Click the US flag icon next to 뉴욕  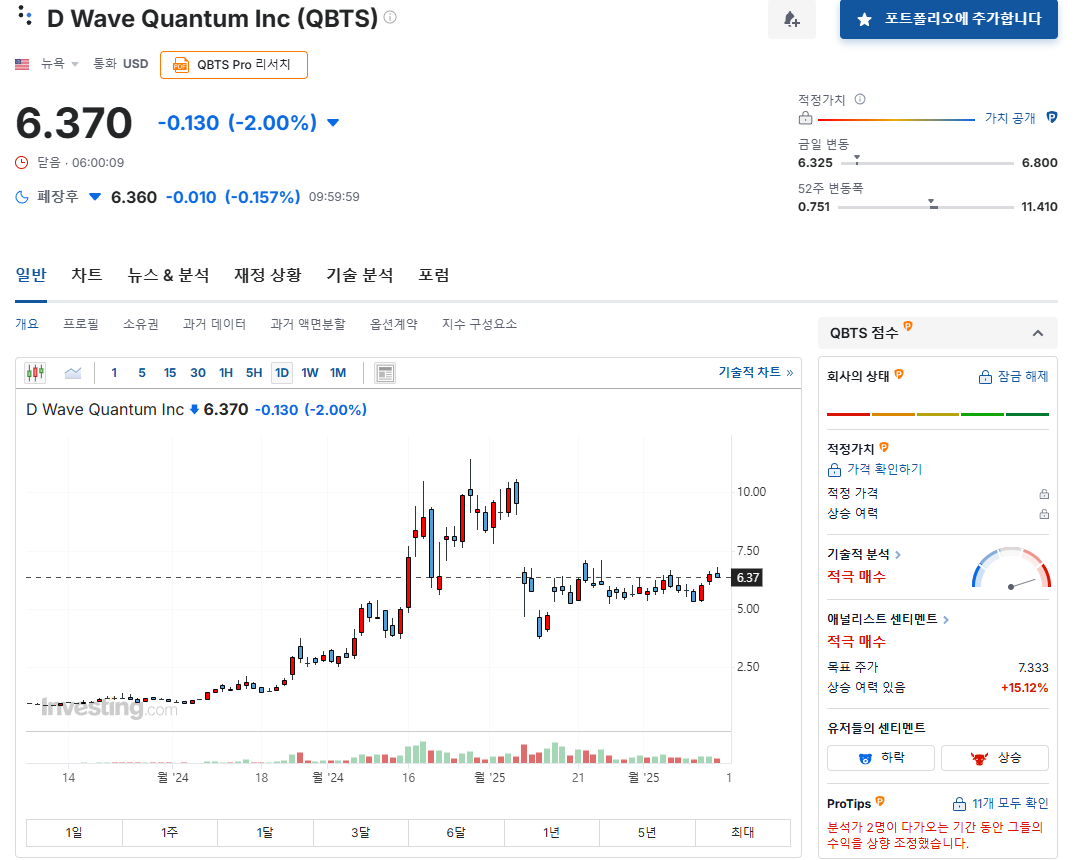[21, 63]
